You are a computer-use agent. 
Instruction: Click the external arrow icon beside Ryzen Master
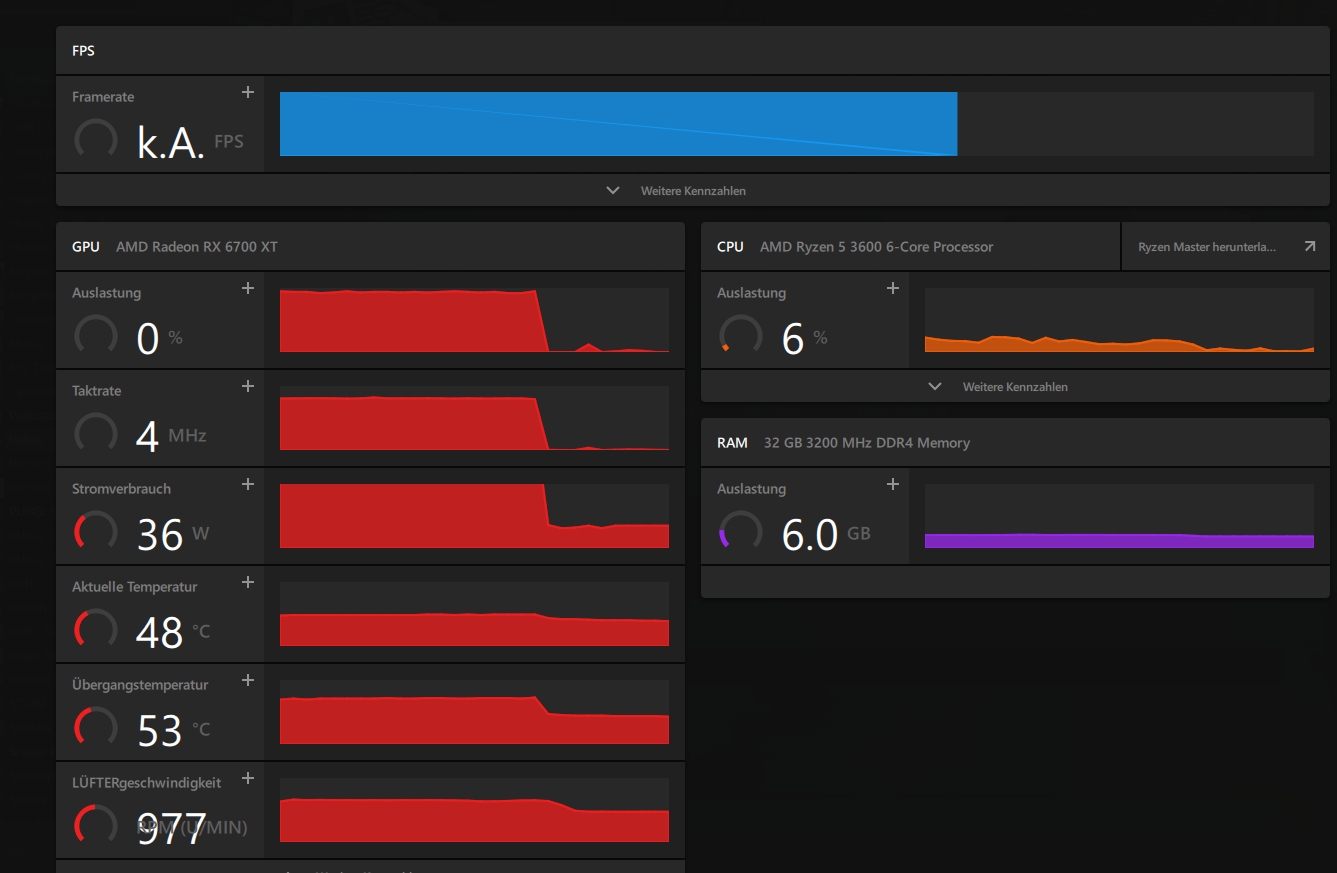(x=1310, y=246)
